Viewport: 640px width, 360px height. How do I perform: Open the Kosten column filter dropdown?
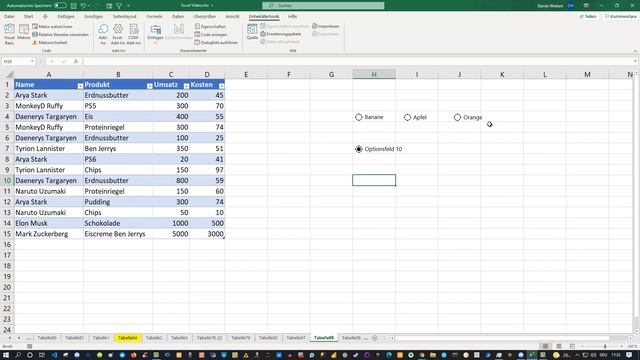coord(221,86)
